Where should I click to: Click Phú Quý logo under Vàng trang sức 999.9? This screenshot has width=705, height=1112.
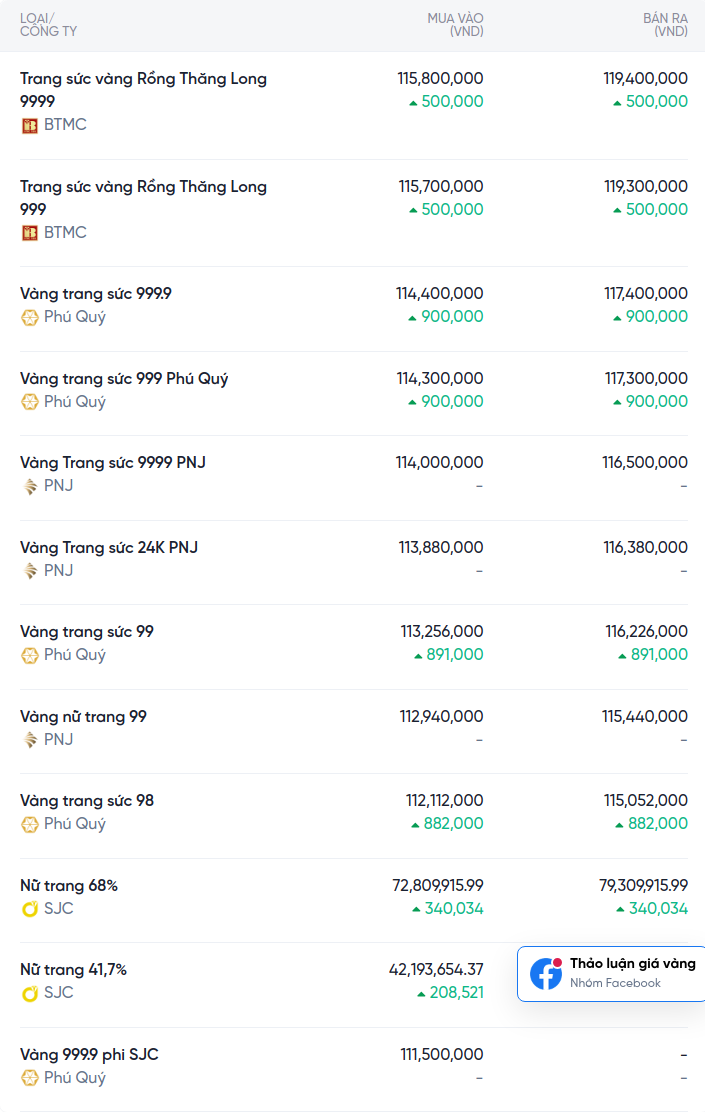pyautogui.click(x=30, y=317)
